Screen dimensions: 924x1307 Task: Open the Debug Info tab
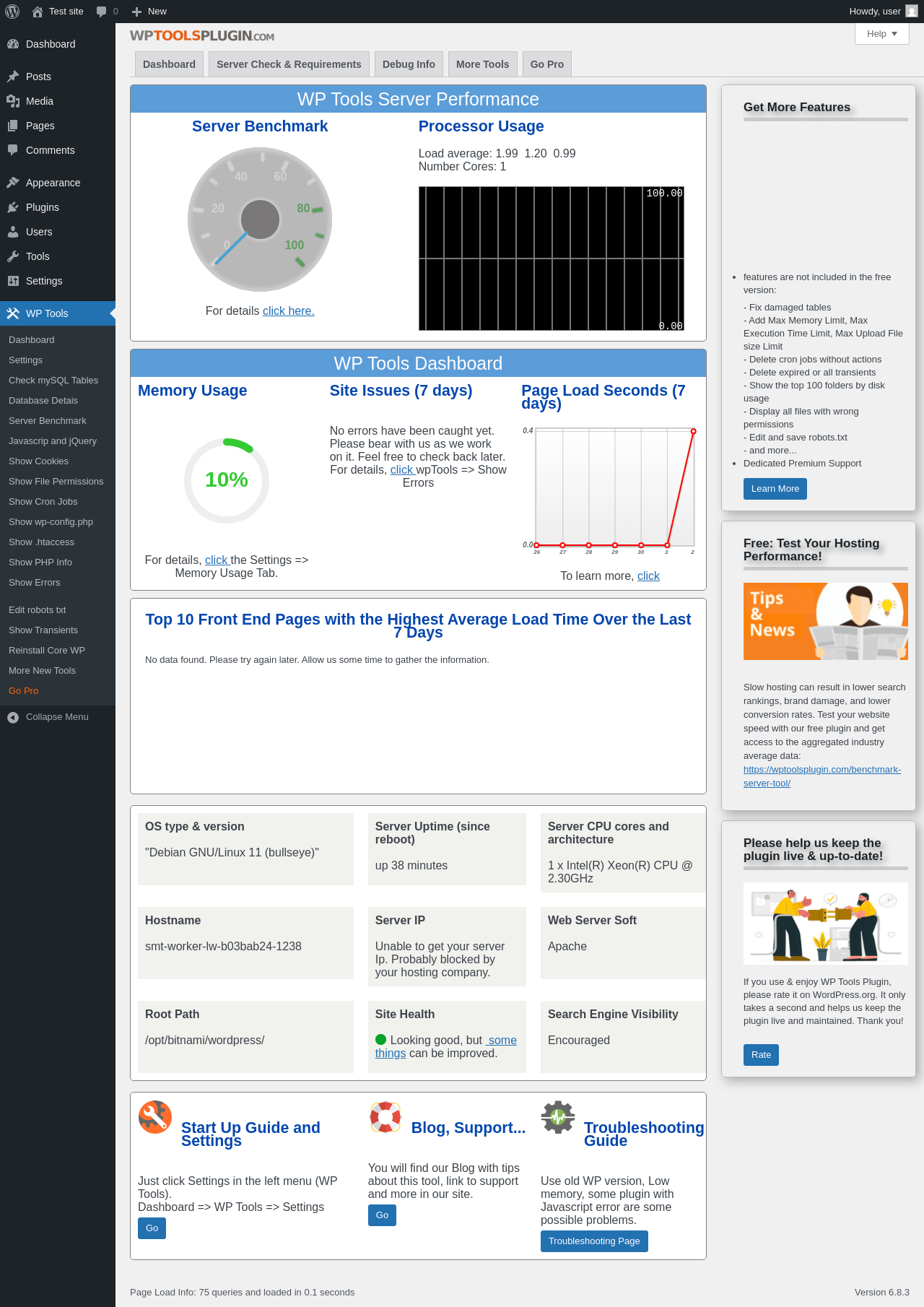(409, 64)
